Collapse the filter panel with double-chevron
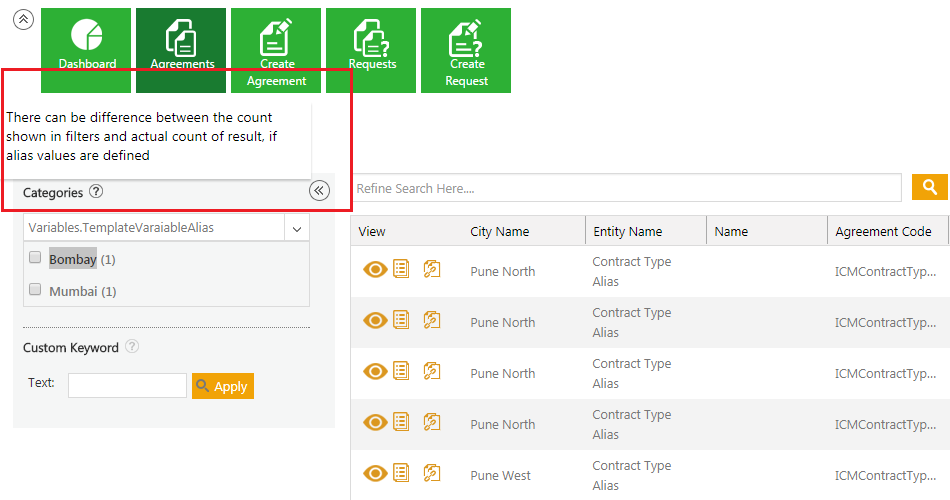 [x=319, y=191]
